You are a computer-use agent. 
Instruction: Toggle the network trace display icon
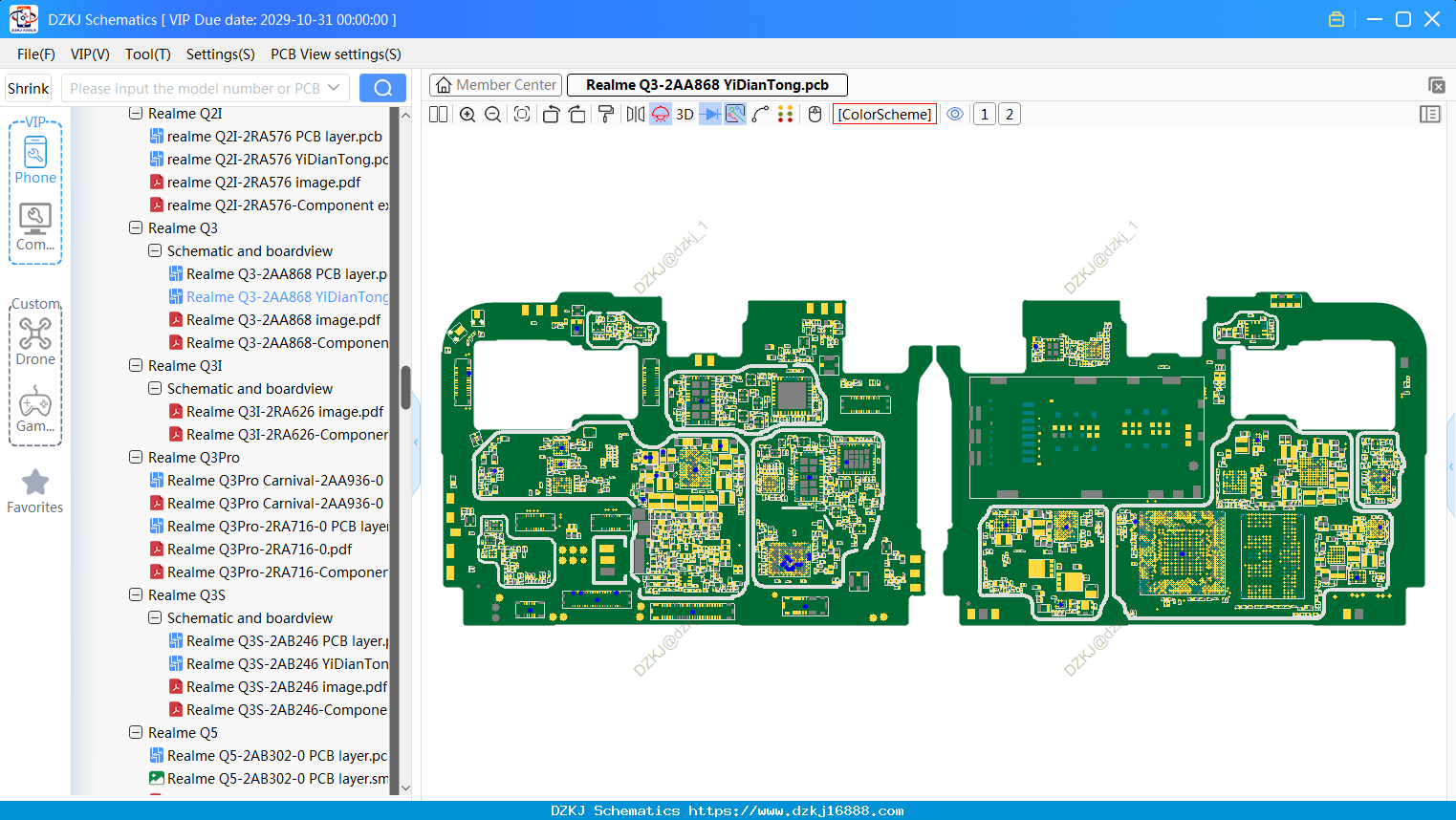click(x=735, y=115)
